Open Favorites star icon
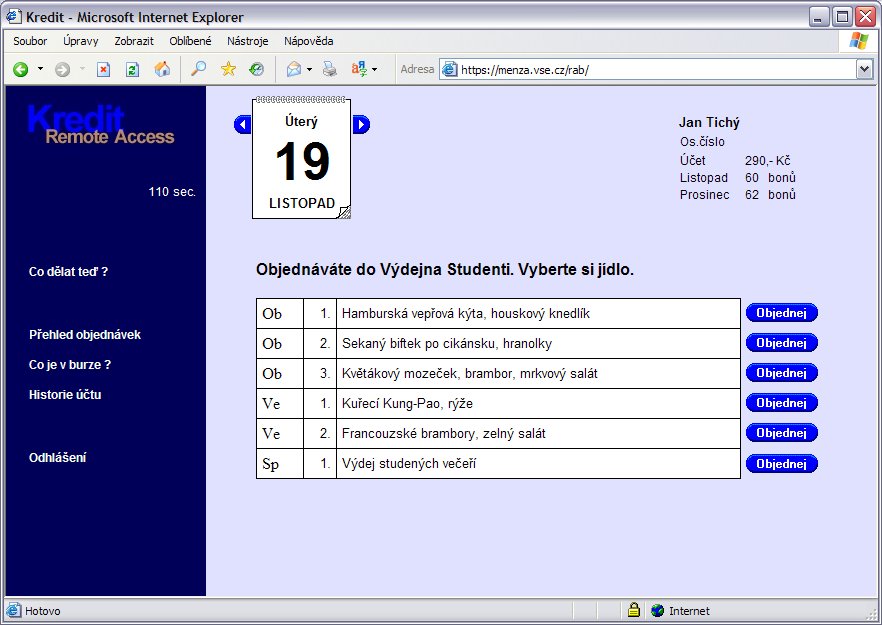882x625 pixels. point(228,69)
